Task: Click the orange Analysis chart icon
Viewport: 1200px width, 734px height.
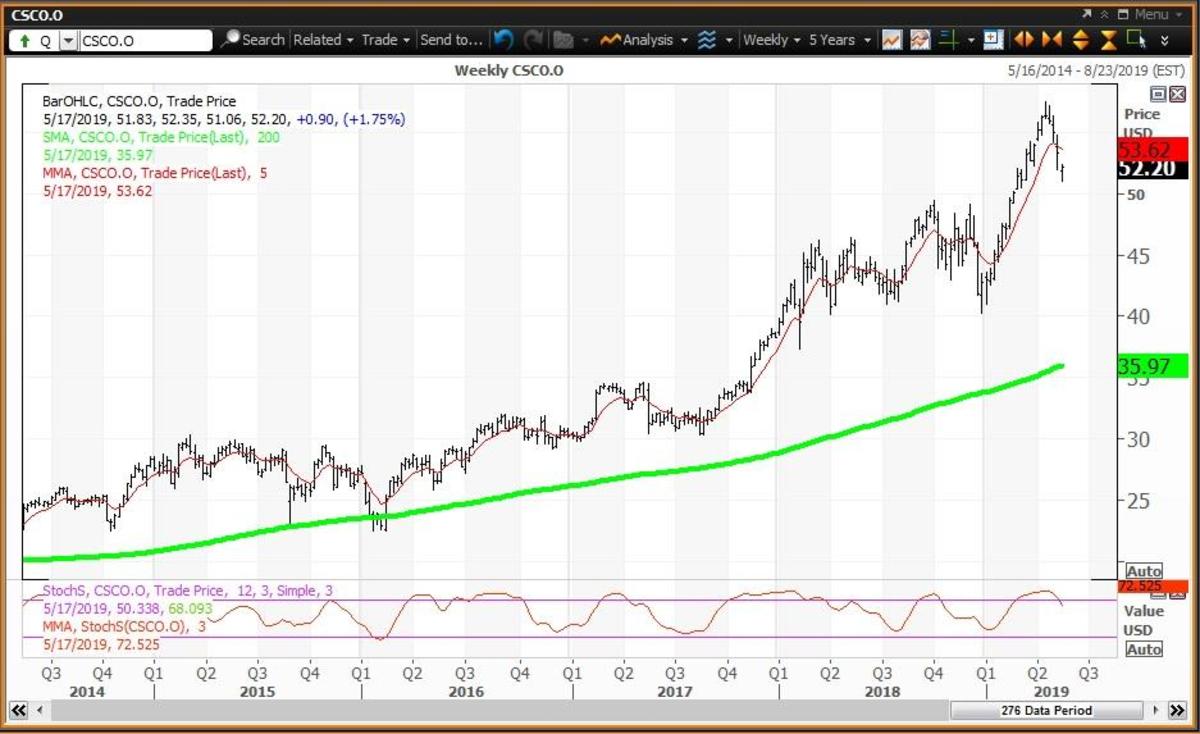Action: point(610,40)
